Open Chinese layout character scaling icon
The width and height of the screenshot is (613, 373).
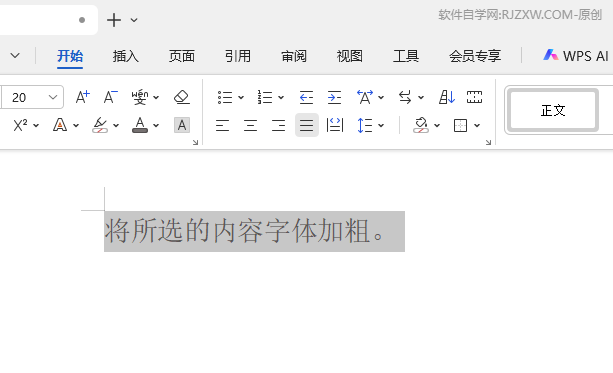[x=365, y=97]
